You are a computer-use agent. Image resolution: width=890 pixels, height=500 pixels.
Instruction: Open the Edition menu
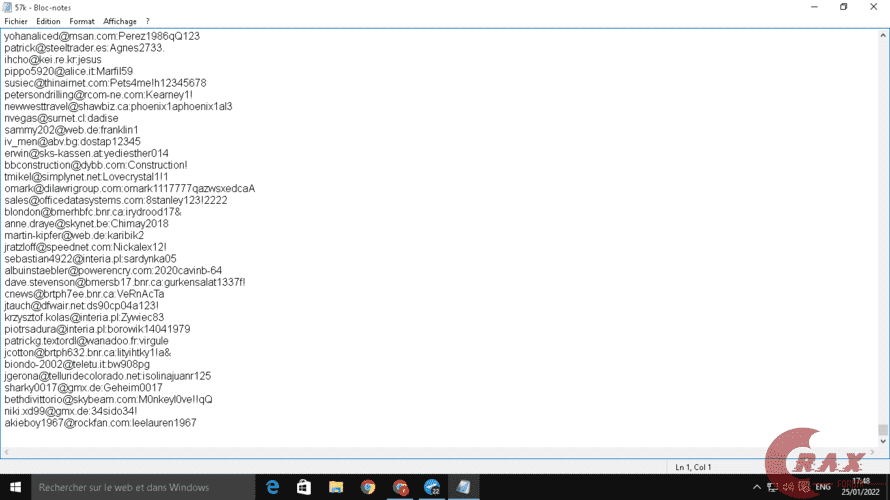(x=48, y=22)
